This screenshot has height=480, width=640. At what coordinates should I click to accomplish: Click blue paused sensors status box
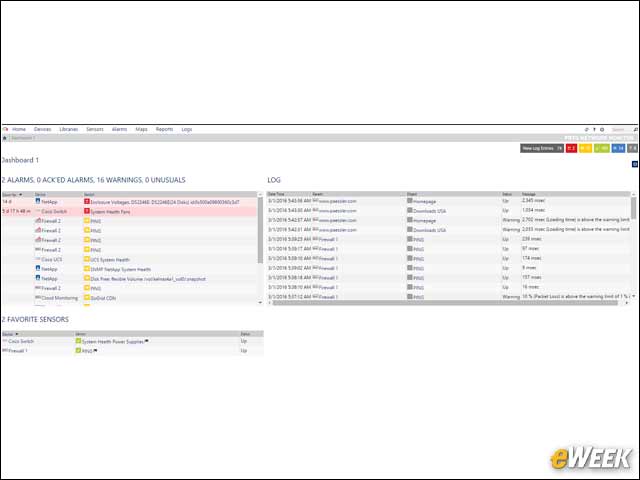tap(618, 148)
